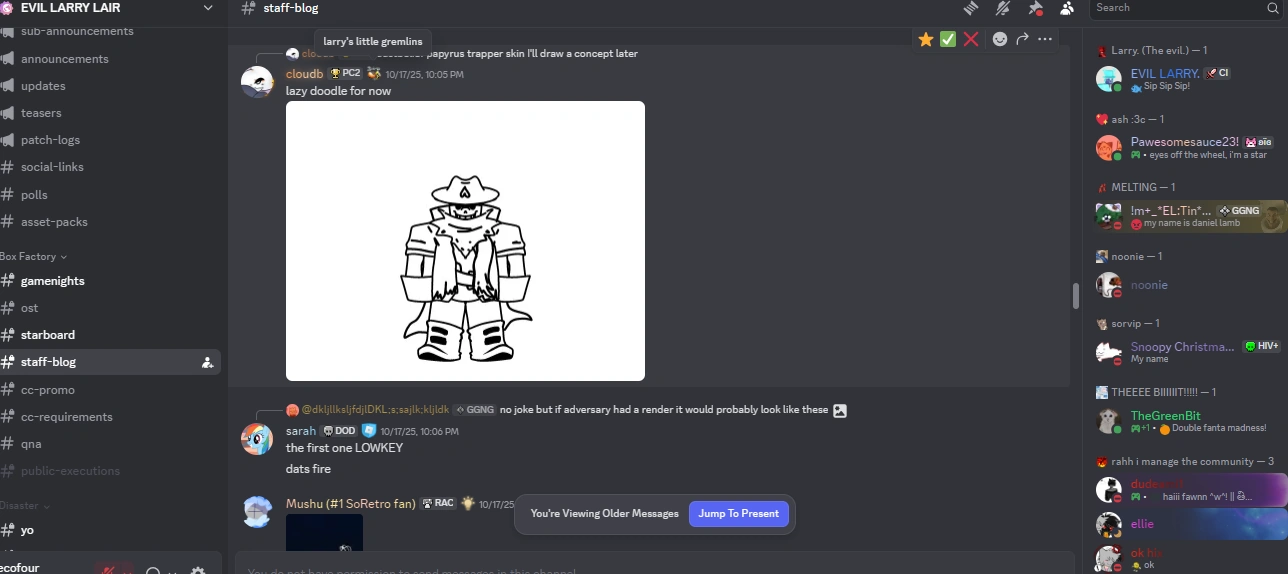
Task: Click the DOD tag next to sarah
Action: tap(339, 431)
